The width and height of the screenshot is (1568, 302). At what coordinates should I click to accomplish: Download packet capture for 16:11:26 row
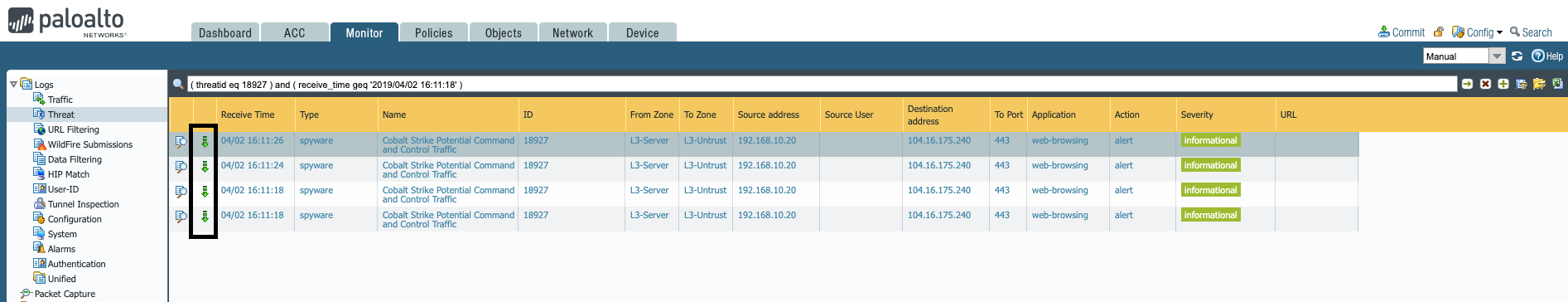205,142
